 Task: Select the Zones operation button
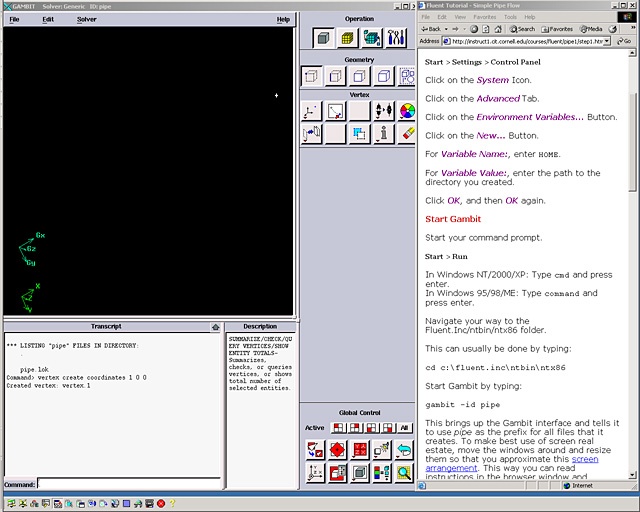371,38
